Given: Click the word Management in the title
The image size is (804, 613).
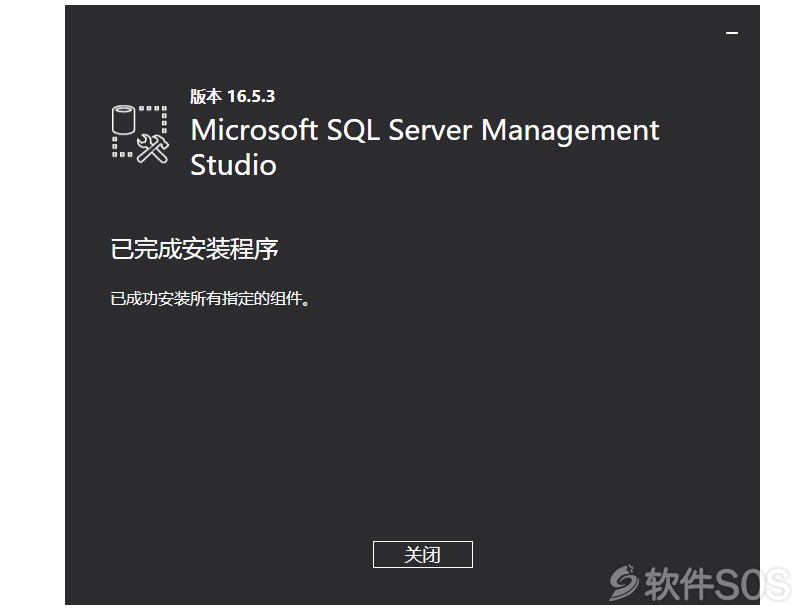Looking at the screenshot, I should [x=570, y=131].
